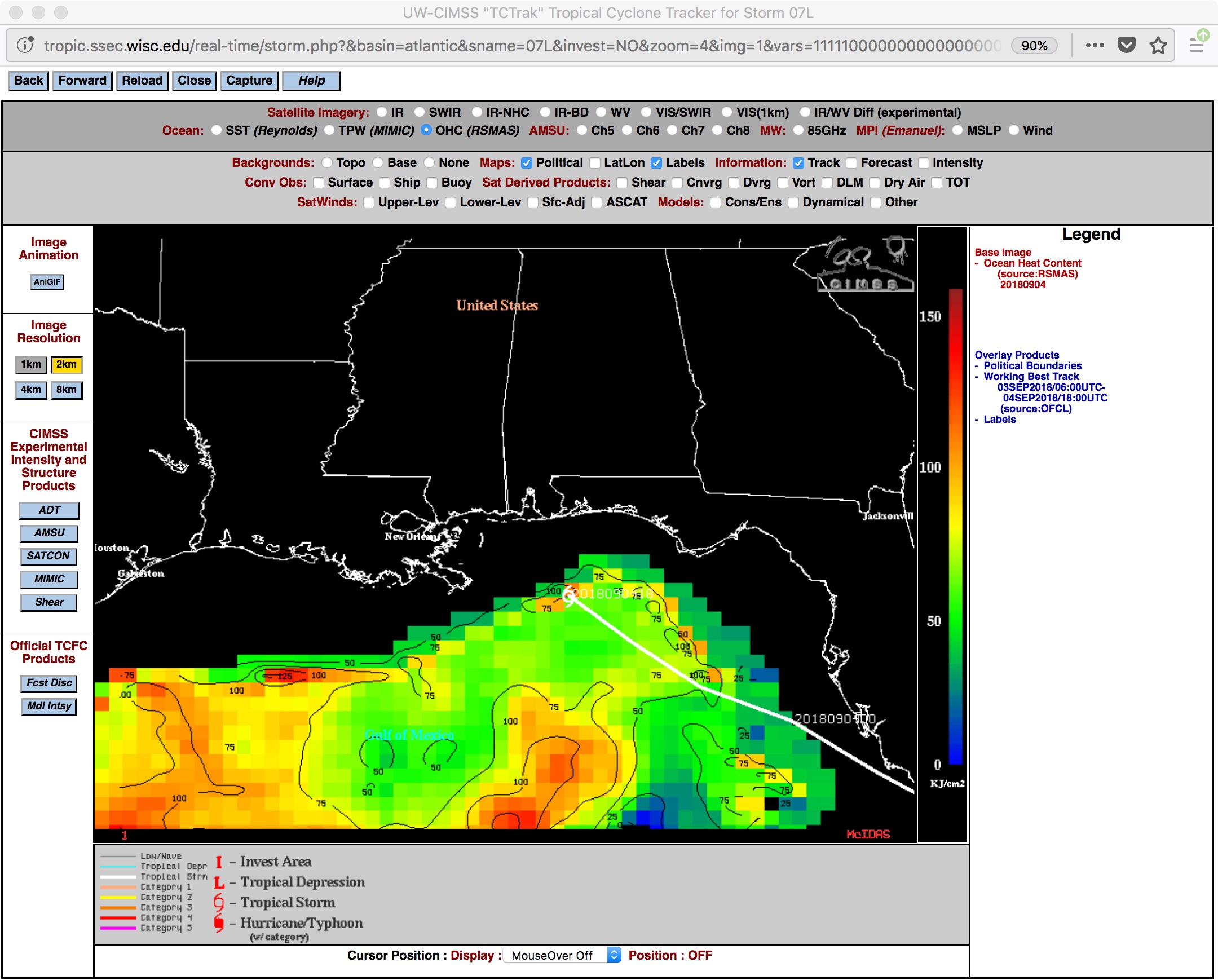Select the 1km image resolution
The width and height of the screenshot is (1218, 980).
(31, 365)
